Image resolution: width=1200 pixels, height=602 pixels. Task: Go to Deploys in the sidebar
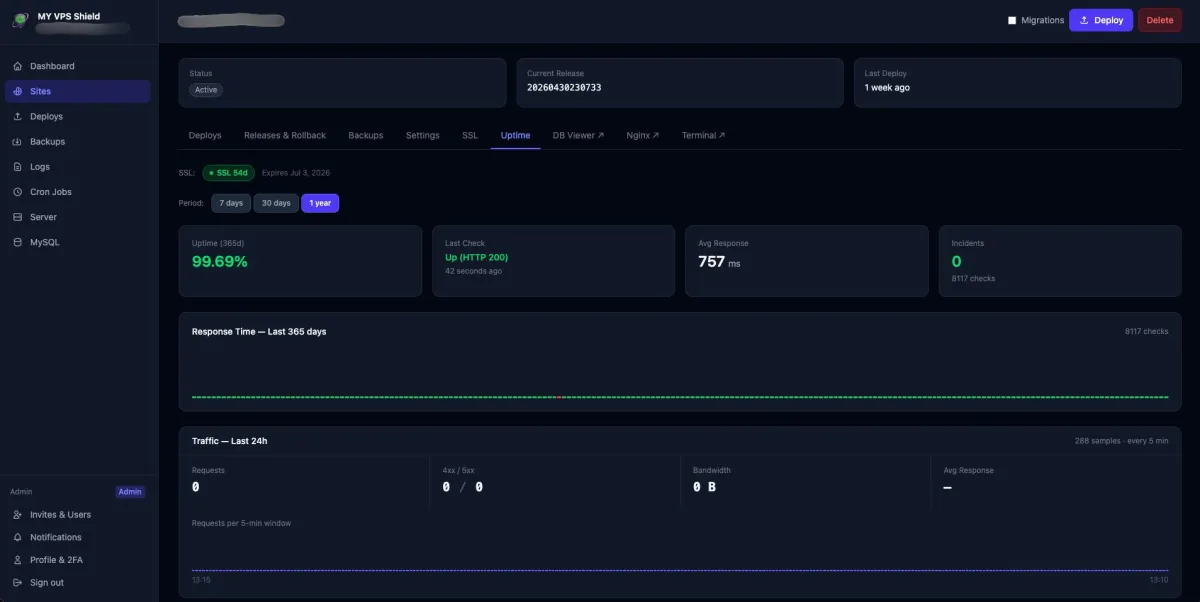pos(78,117)
